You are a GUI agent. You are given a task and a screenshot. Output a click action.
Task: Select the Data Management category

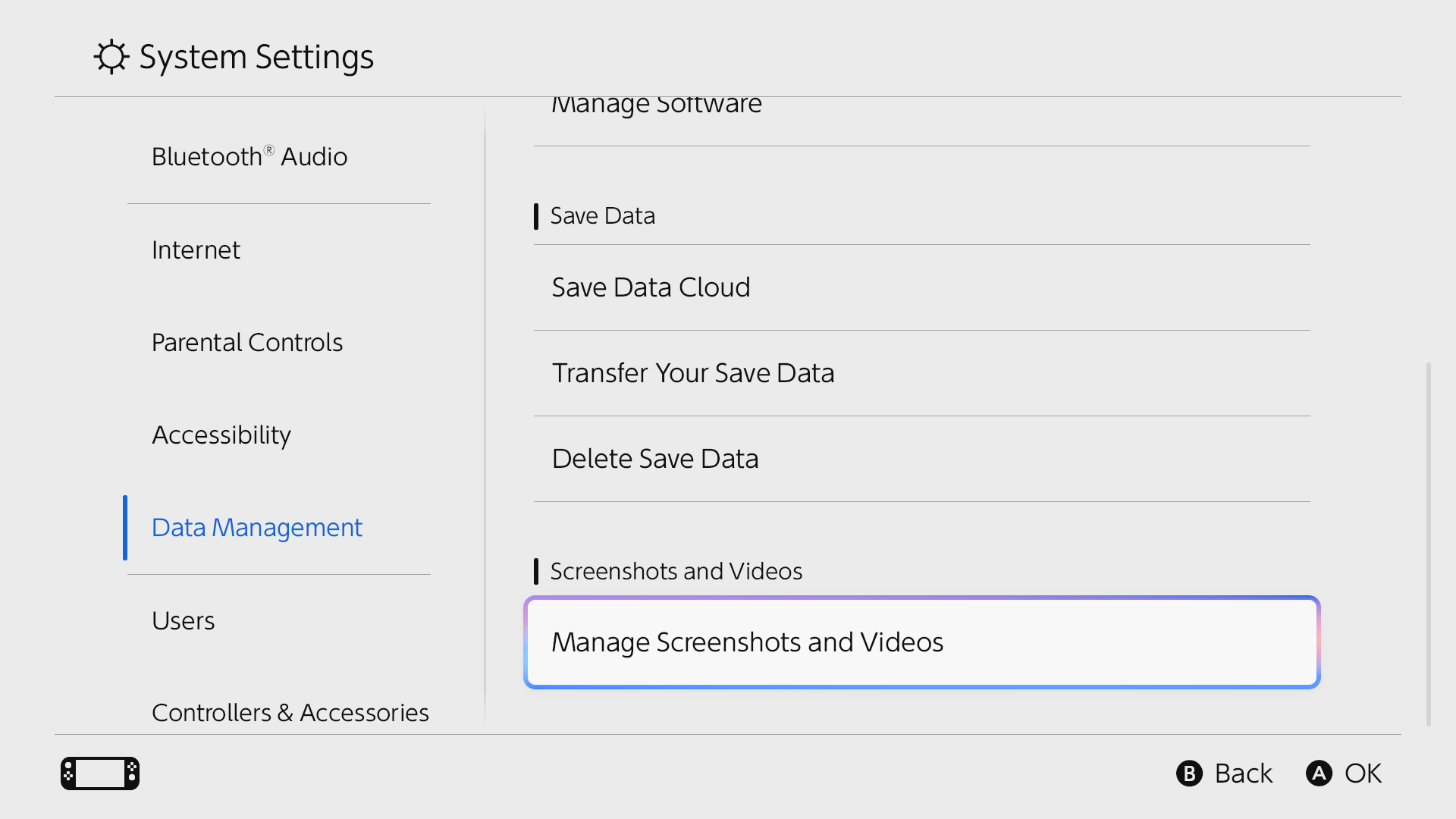(x=257, y=528)
